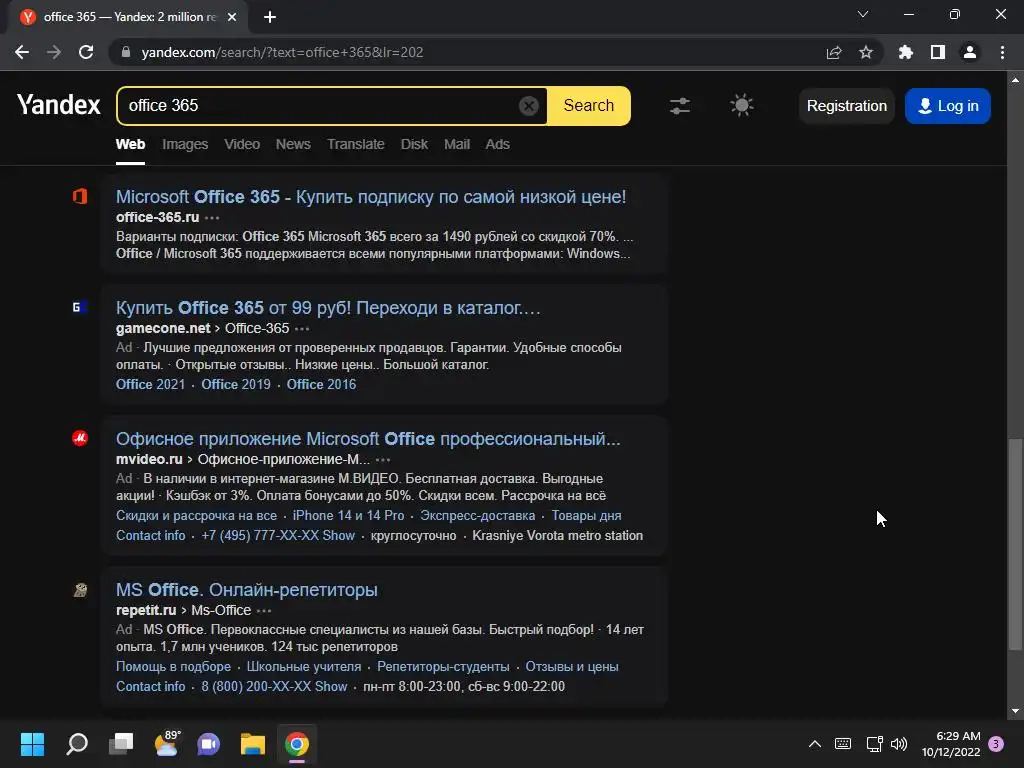Click the Office 2016 sitelink
The height and width of the screenshot is (768, 1024).
point(321,385)
